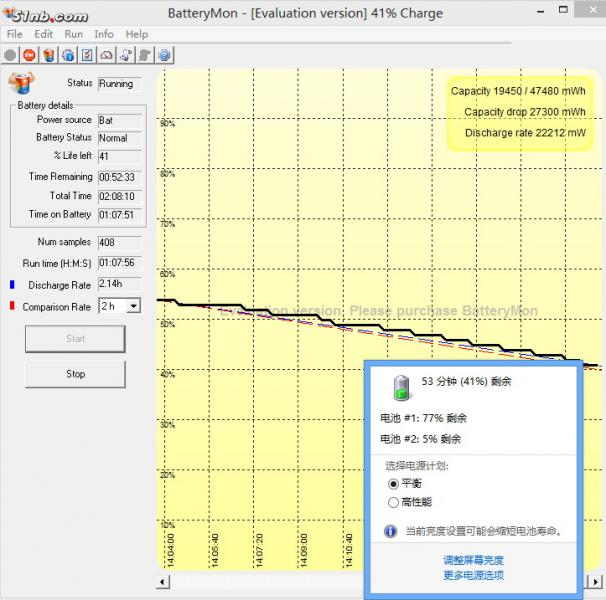This screenshot has width=606, height=600.
Task: Open the checklist configuration toolbar icon
Action: click(x=87, y=55)
